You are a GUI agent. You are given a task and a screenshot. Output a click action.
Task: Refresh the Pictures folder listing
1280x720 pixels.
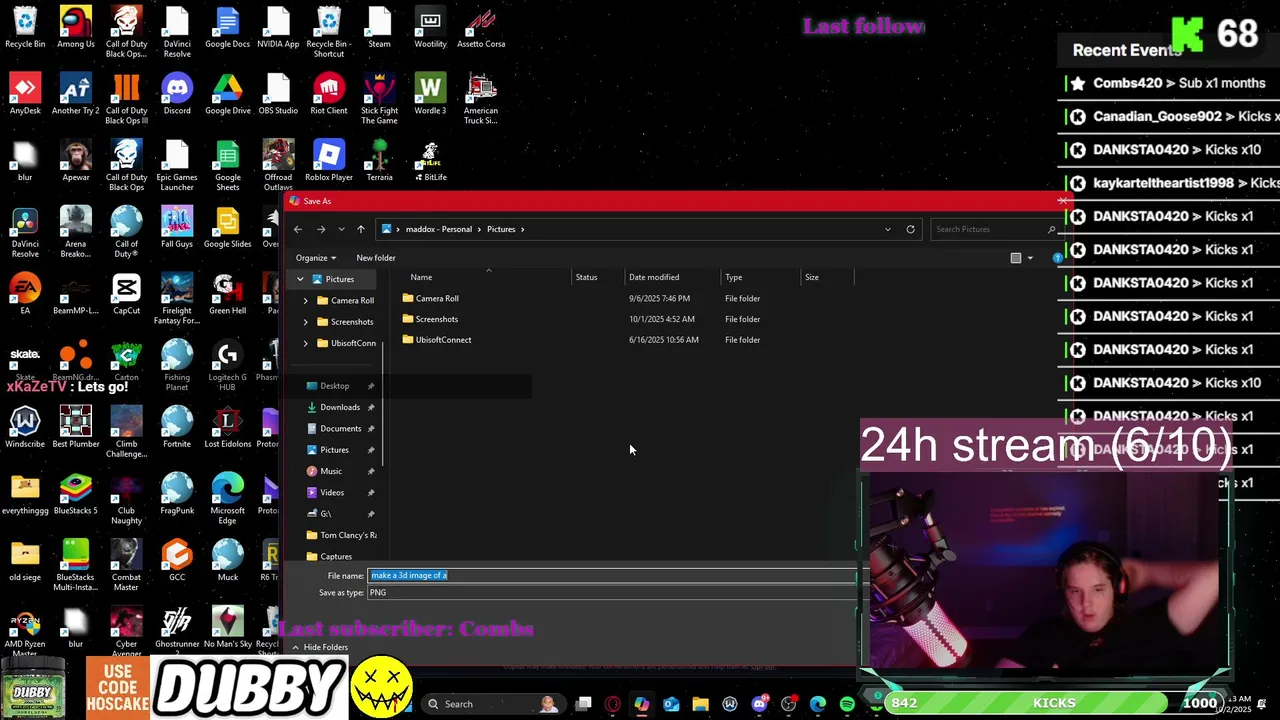tap(910, 229)
